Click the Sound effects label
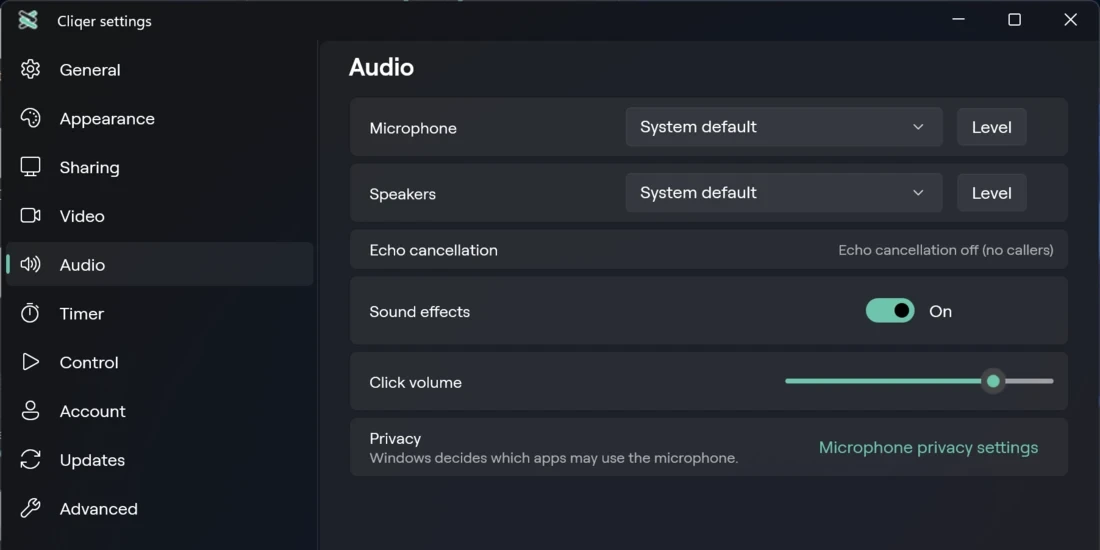This screenshot has width=1100, height=550. 420,311
